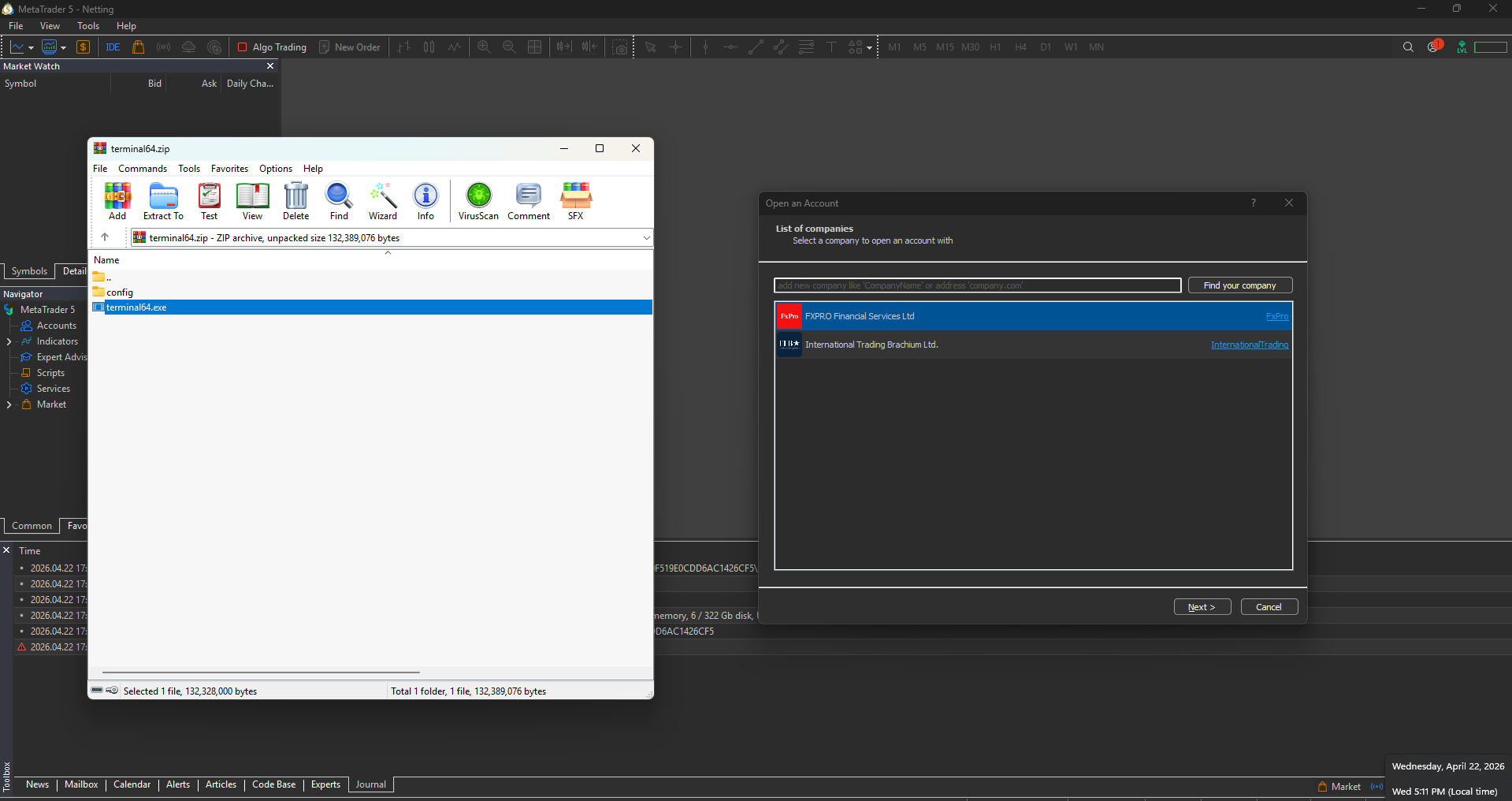The height and width of the screenshot is (801, 1512).
Task: Open the notifications icon with red badge
Action: [1434, 47]
